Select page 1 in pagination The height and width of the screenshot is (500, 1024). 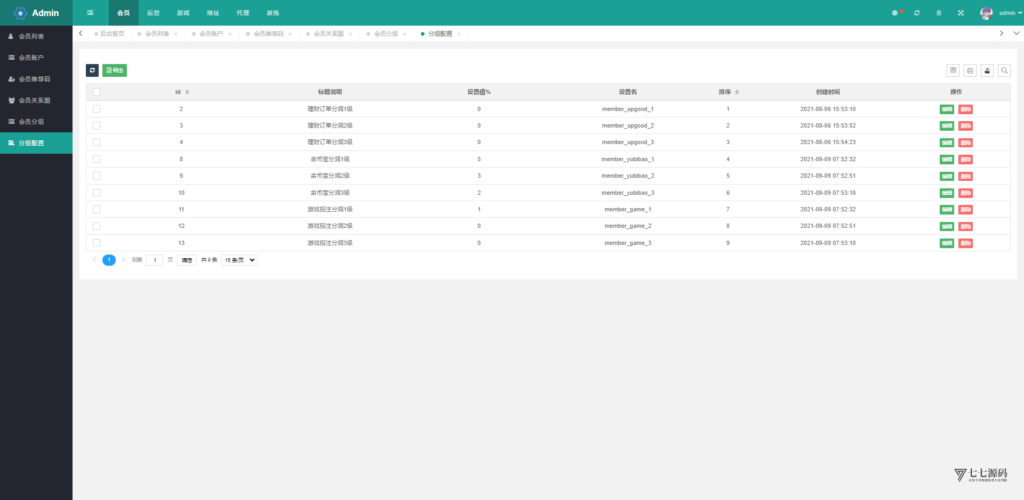109,260
